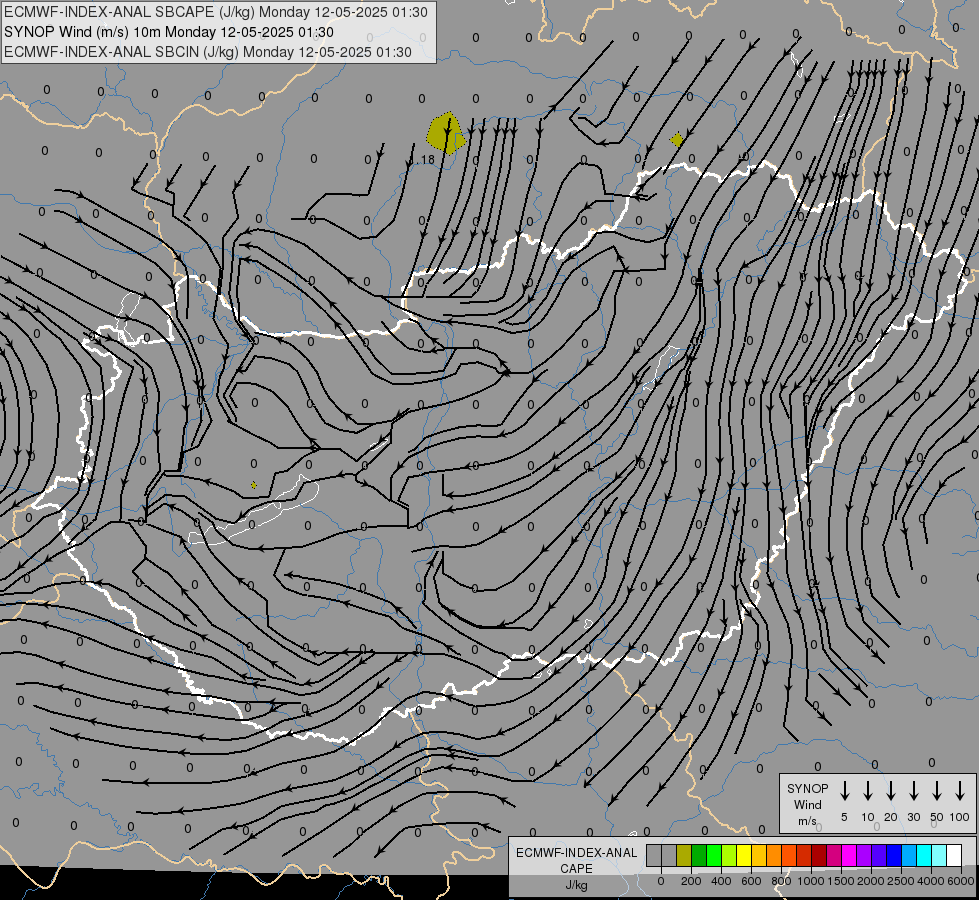This screenshot has width=979, height=900.
Task: Select the purple CAPE legend swatch
Action: pyautogui.click(x=864, y=855)
